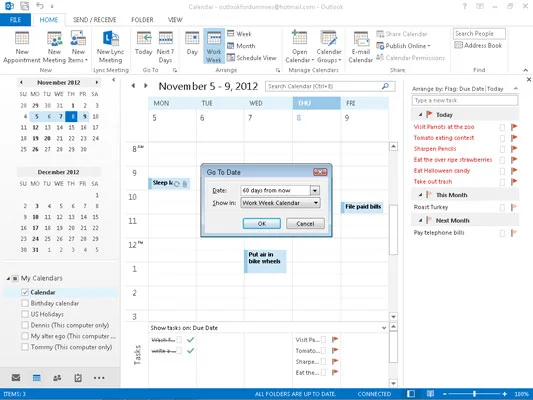533x400 pixels.
Task: Enable the Tommy calendar checkbox
Action: [25, 347]
